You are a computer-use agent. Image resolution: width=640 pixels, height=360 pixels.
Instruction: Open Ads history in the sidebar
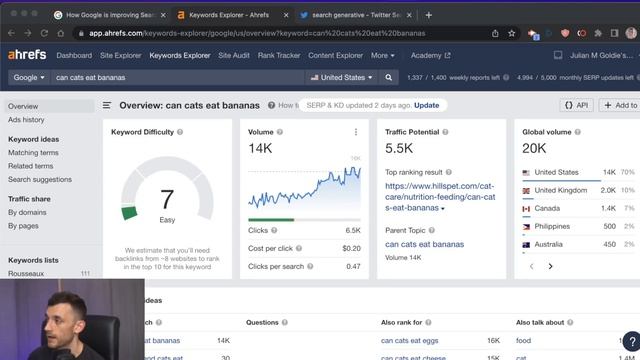(x=26, y=120)
